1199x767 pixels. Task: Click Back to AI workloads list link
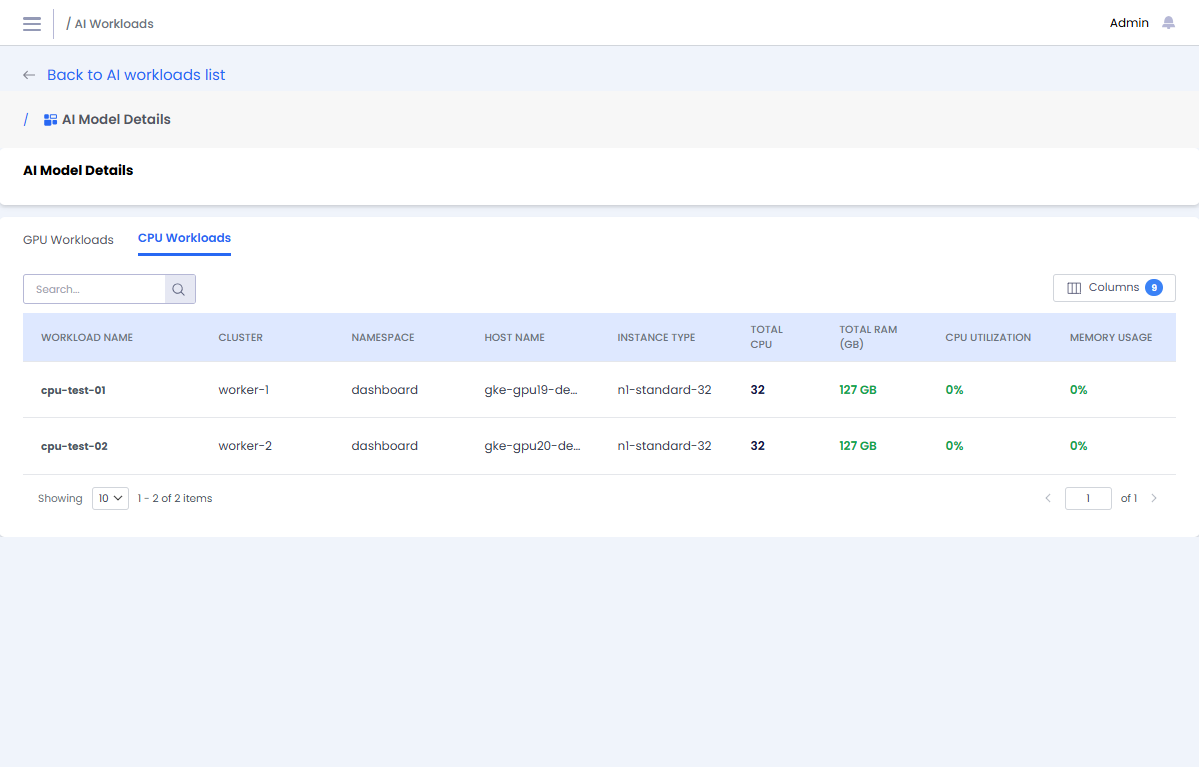click(136, 75)
